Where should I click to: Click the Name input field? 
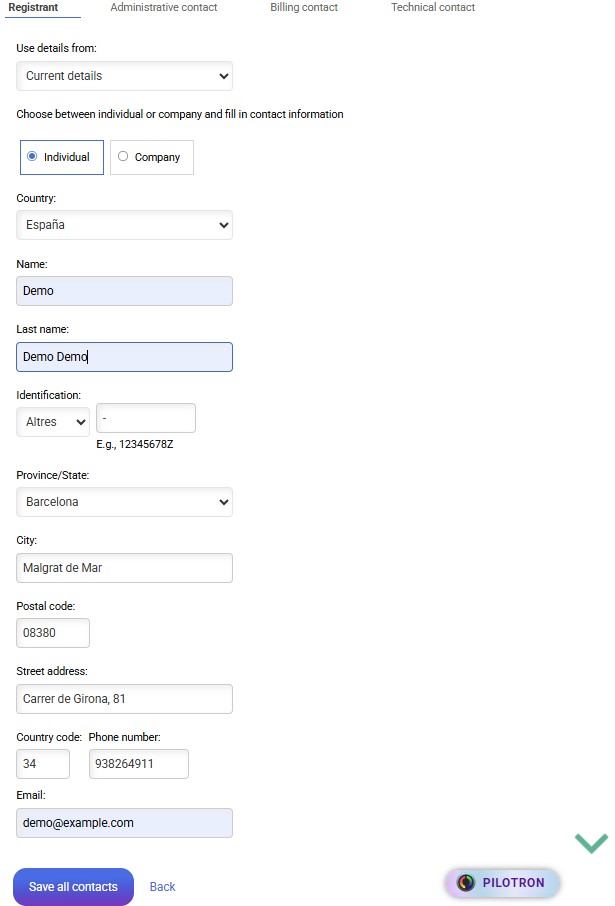click(124, 291)
